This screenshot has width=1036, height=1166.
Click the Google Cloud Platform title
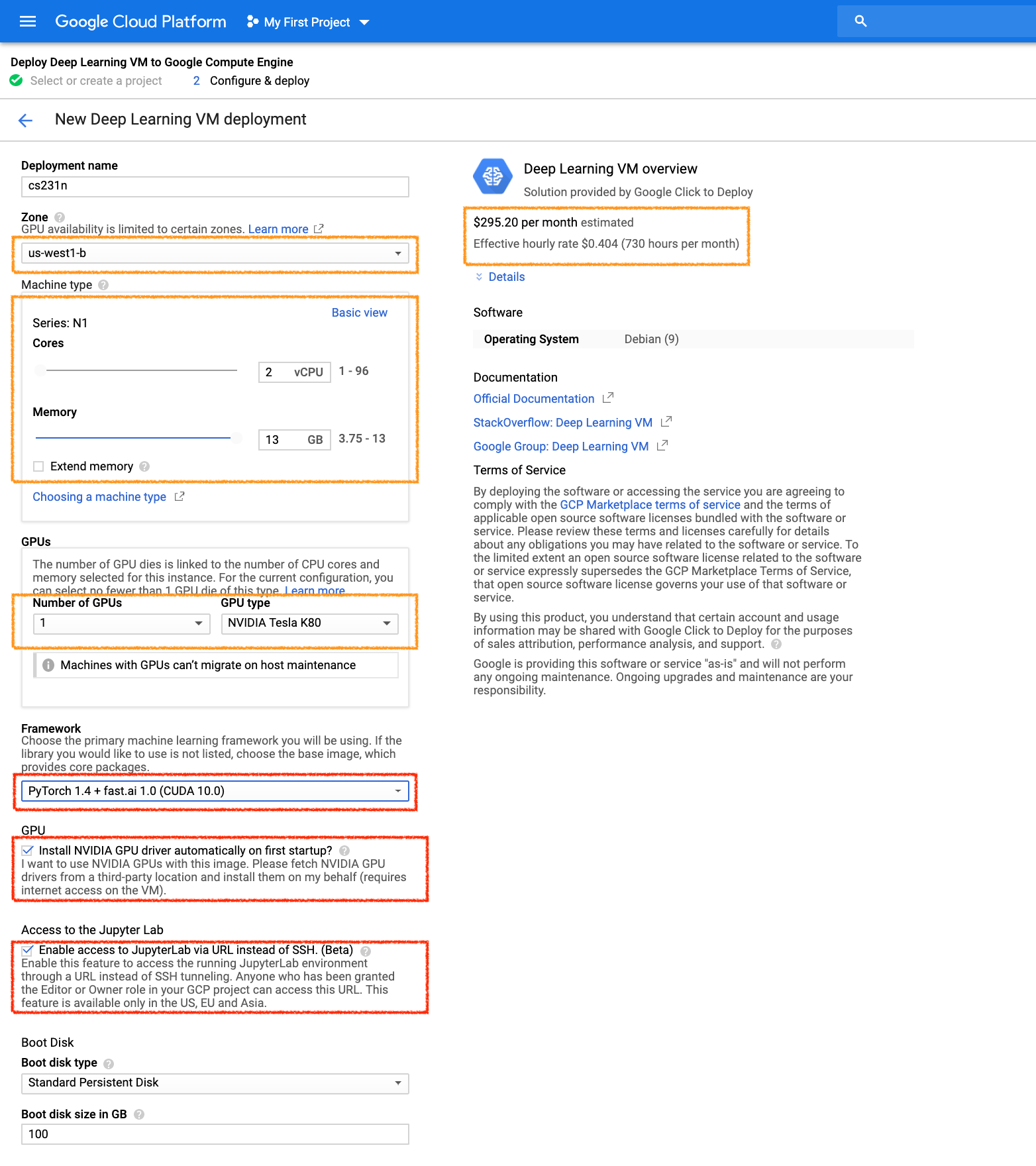coord(140,22)
